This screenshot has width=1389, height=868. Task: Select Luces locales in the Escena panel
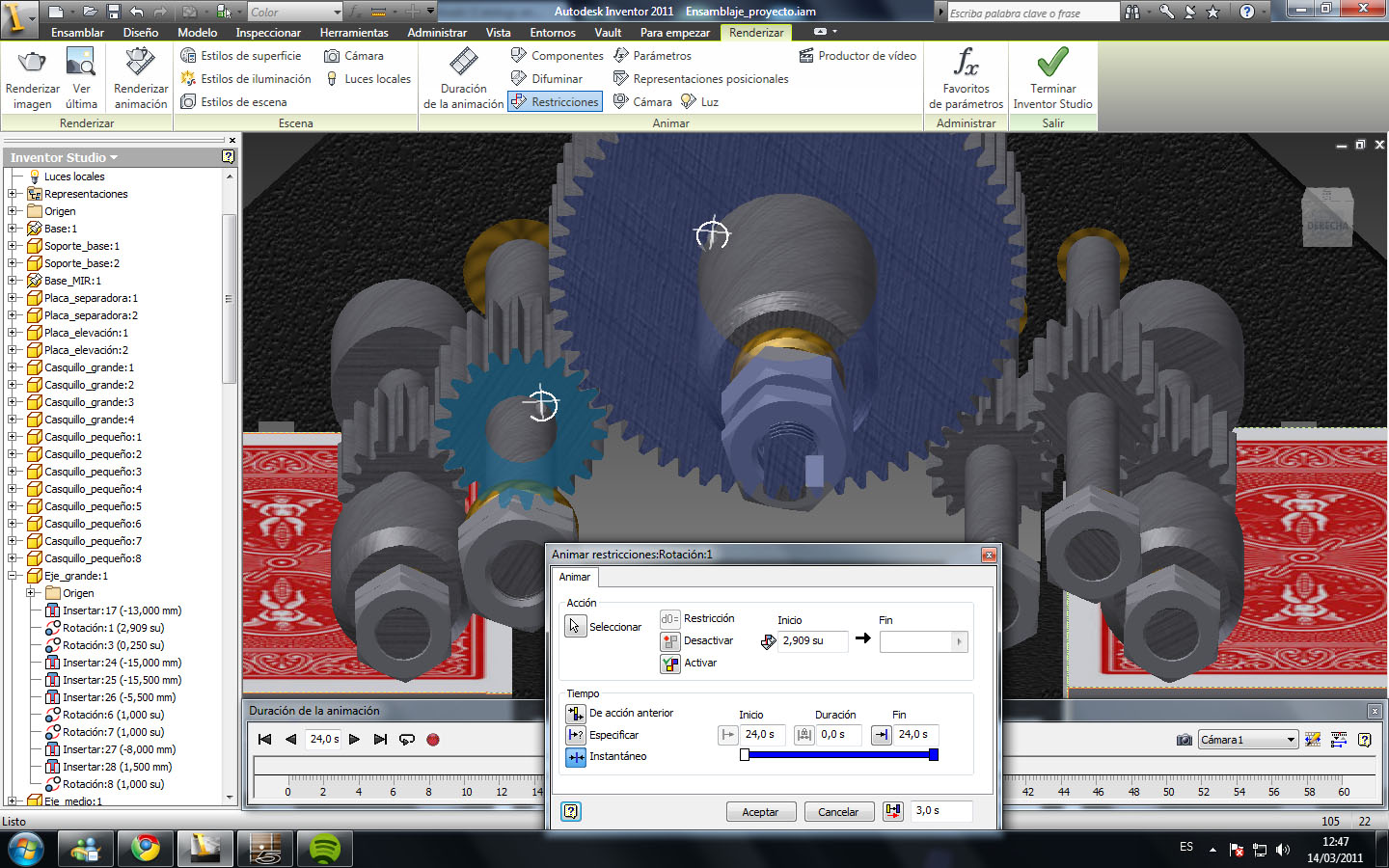[368, 79]
